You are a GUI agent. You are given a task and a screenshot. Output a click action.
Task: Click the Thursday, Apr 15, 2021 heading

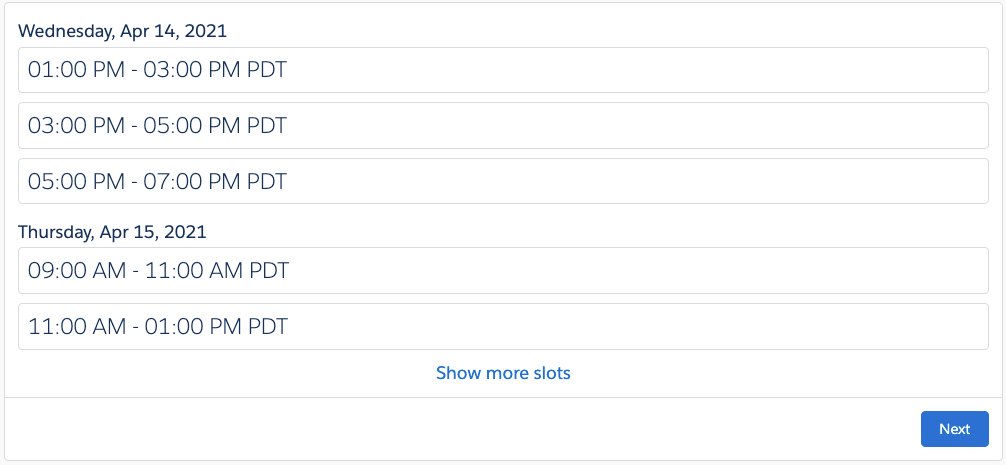tap(112, 232)
